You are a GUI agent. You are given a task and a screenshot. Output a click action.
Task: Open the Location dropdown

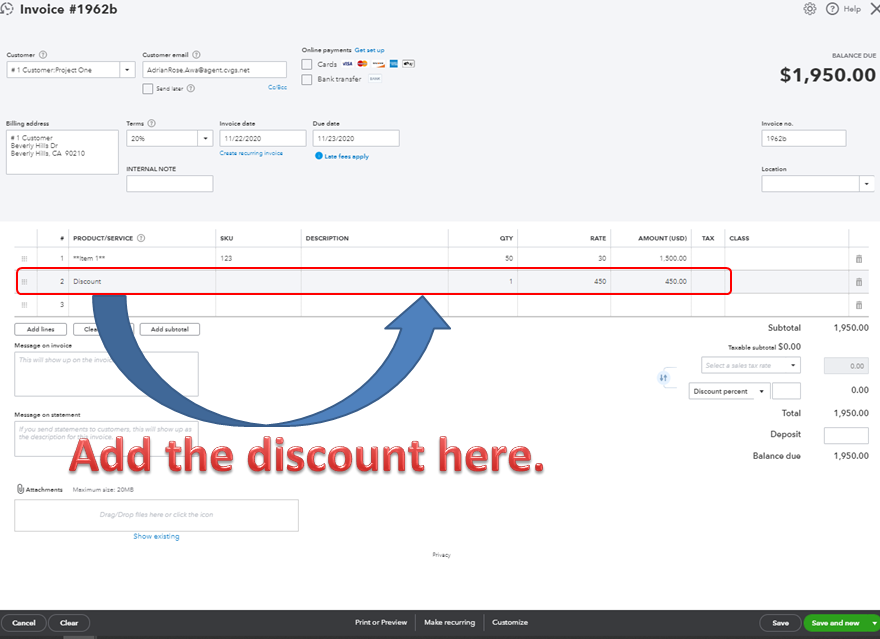pos(867,184)
